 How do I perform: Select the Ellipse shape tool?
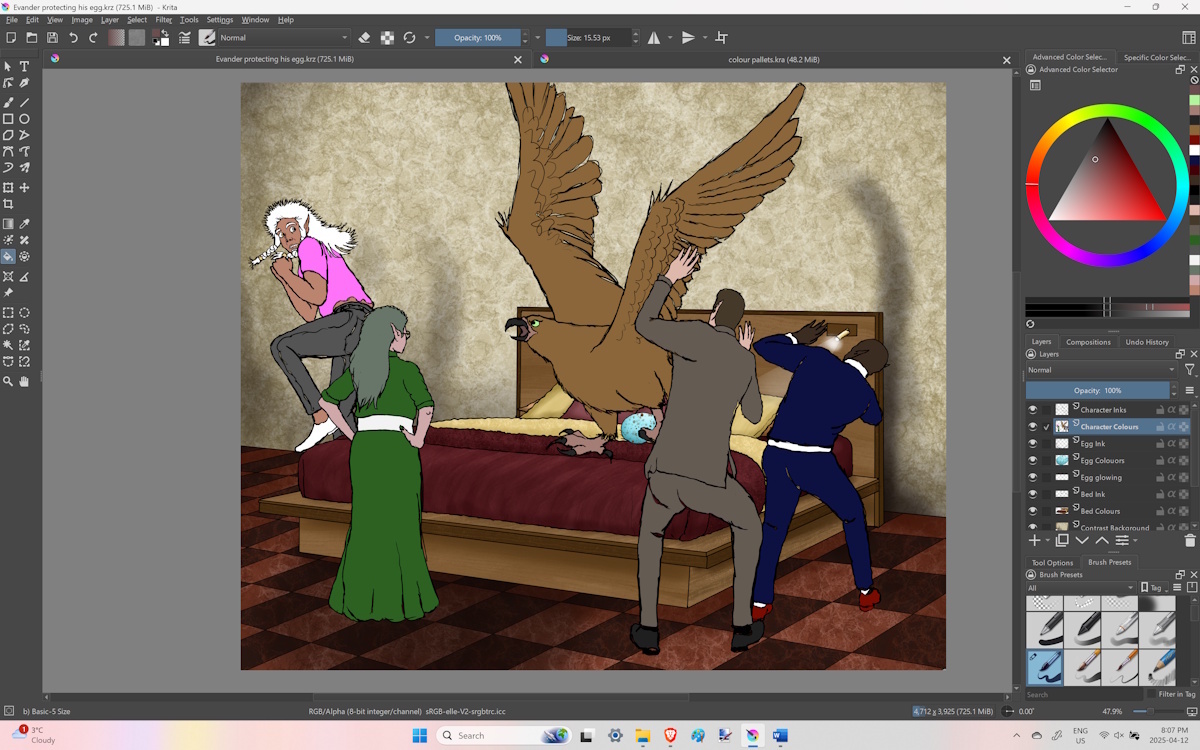25,119
